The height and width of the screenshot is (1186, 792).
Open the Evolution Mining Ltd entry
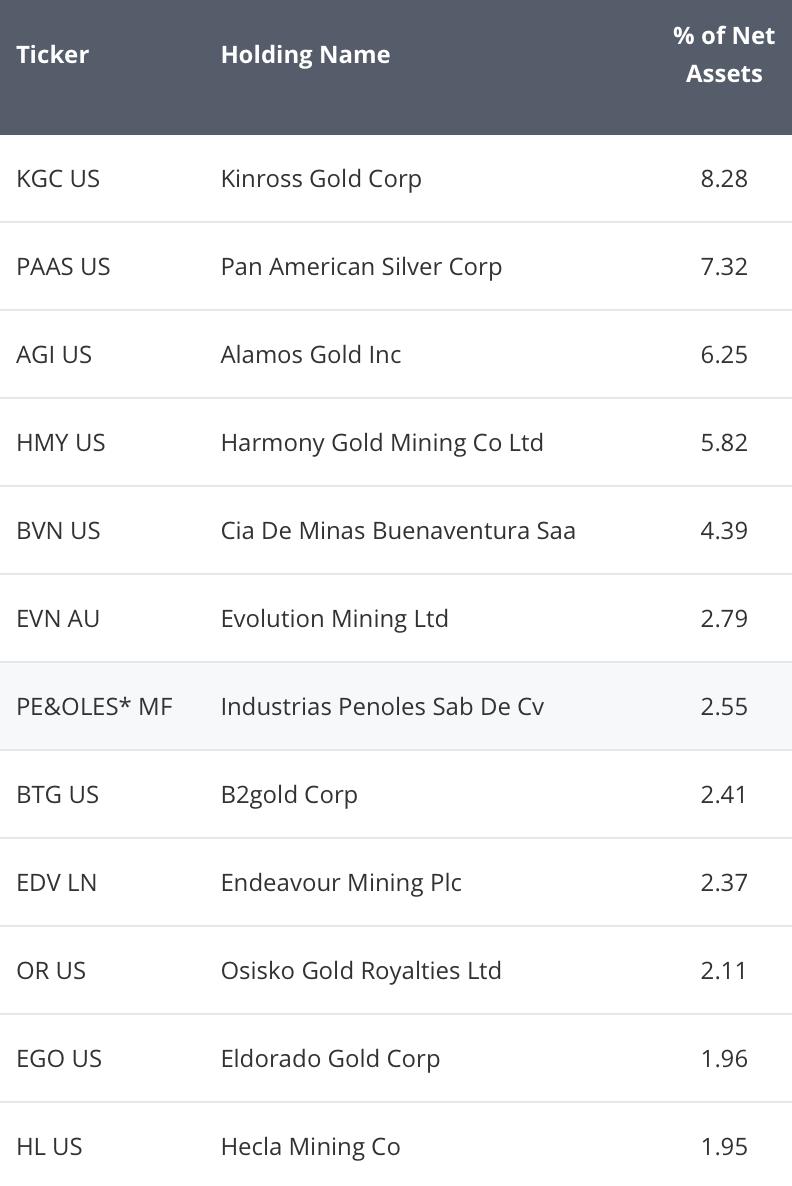point(334,619)
